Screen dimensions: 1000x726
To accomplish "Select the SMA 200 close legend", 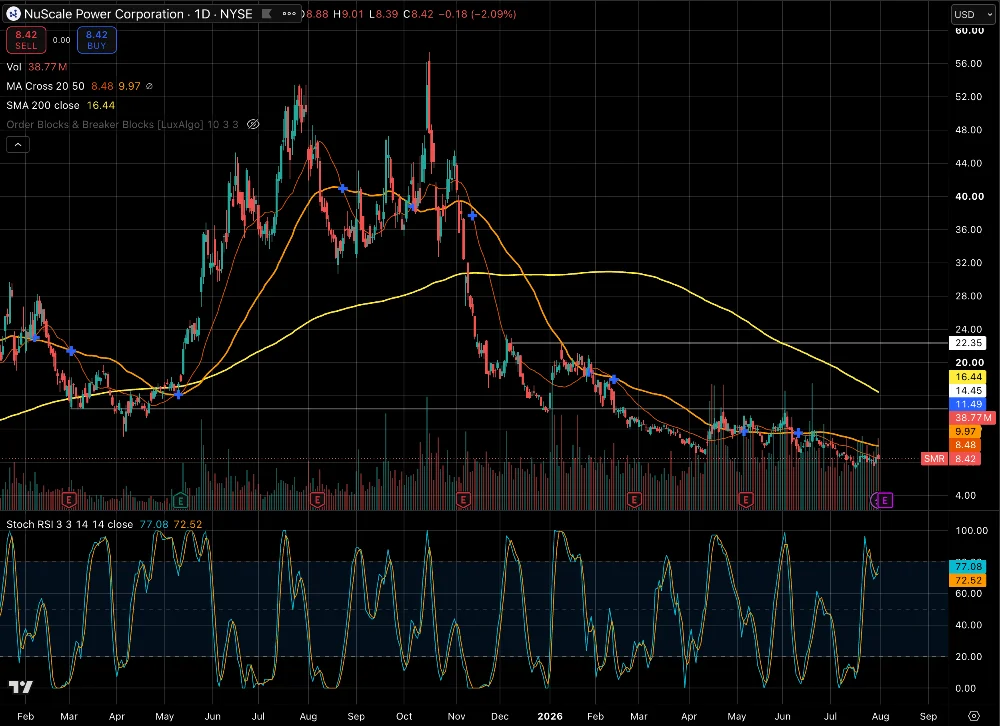I will 43,105.
